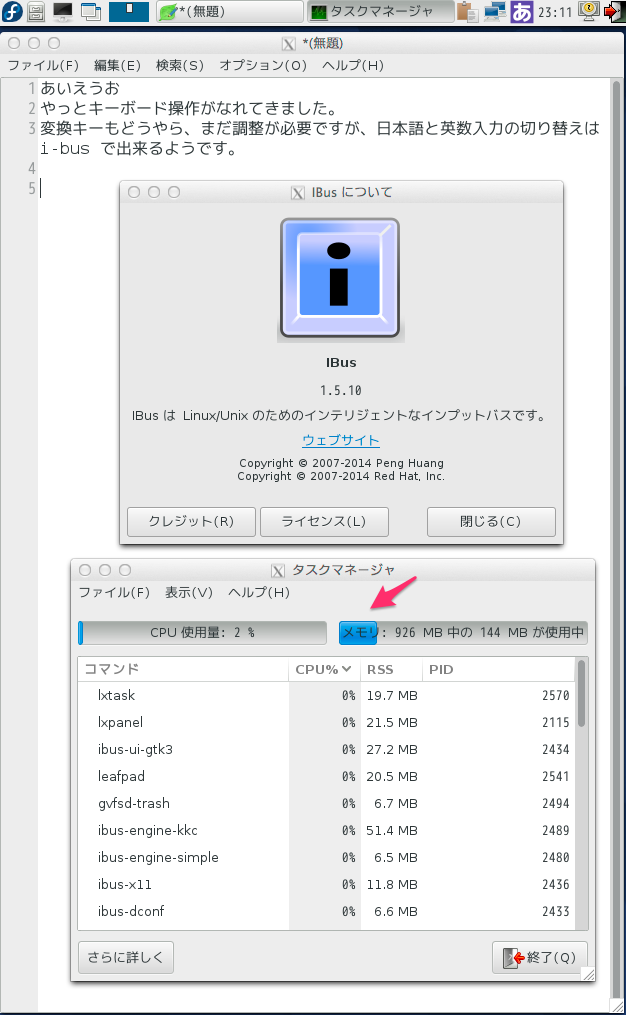
Task: Switch to the *(無題) leafpad taskbar entry
Action: tap(229, 11)
